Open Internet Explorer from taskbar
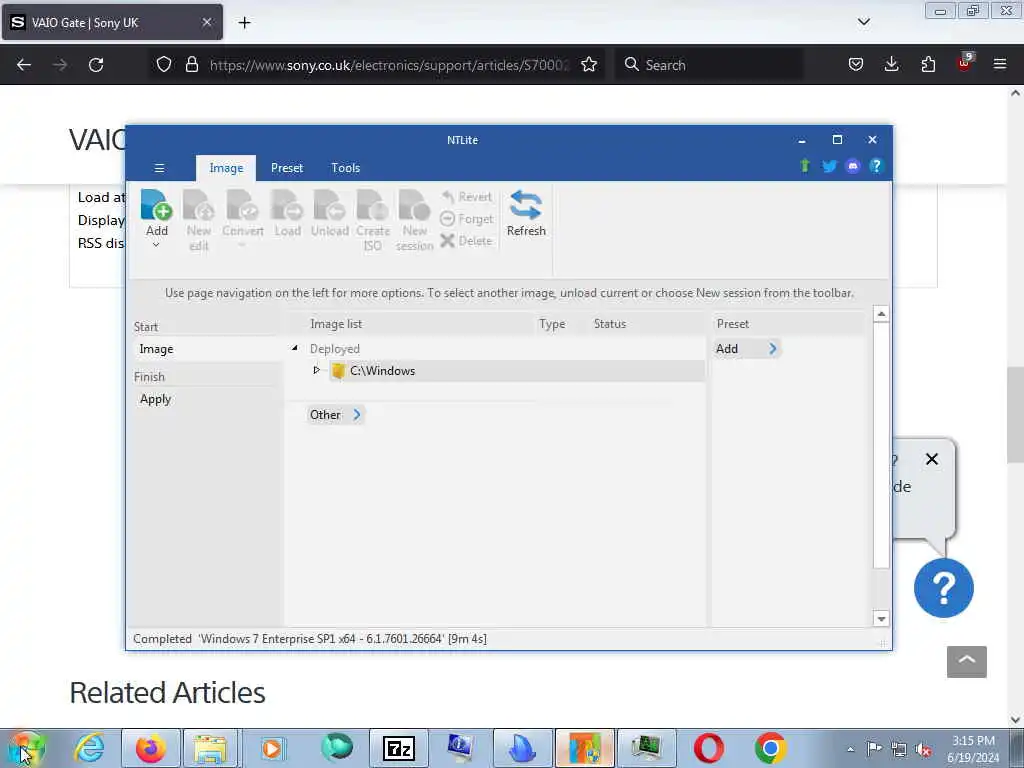The height and width of the screenshot is (768, 1024). tap(89, 748)
